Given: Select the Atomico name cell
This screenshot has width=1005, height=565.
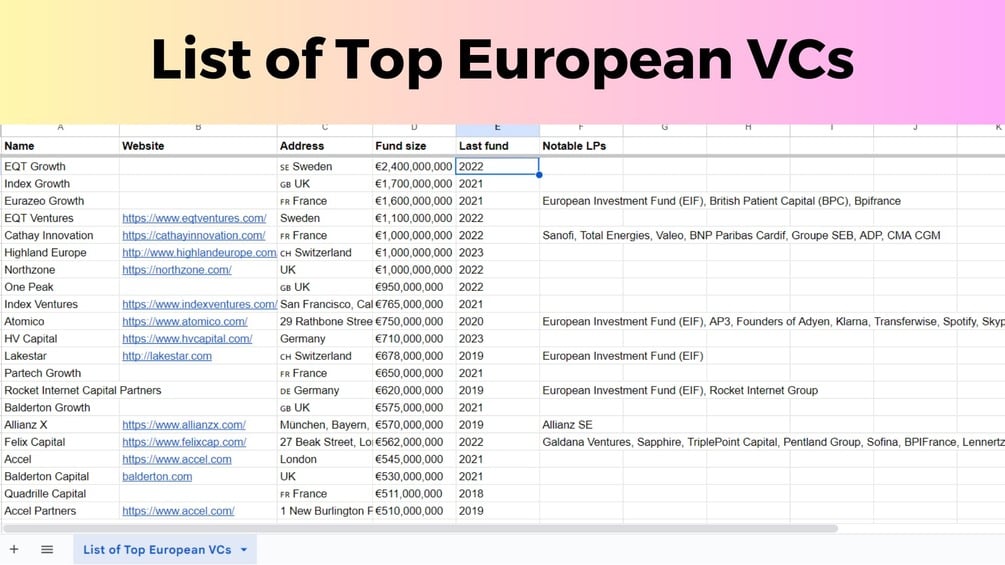Looking at the screenshot, I should [x=60, y=322].
